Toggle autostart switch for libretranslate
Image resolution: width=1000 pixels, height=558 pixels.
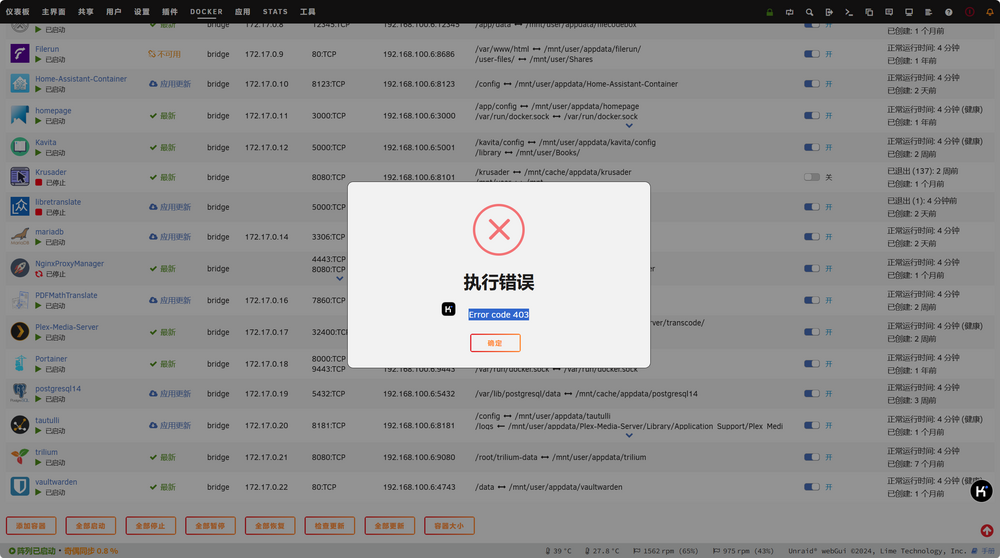tap(812, 207)
